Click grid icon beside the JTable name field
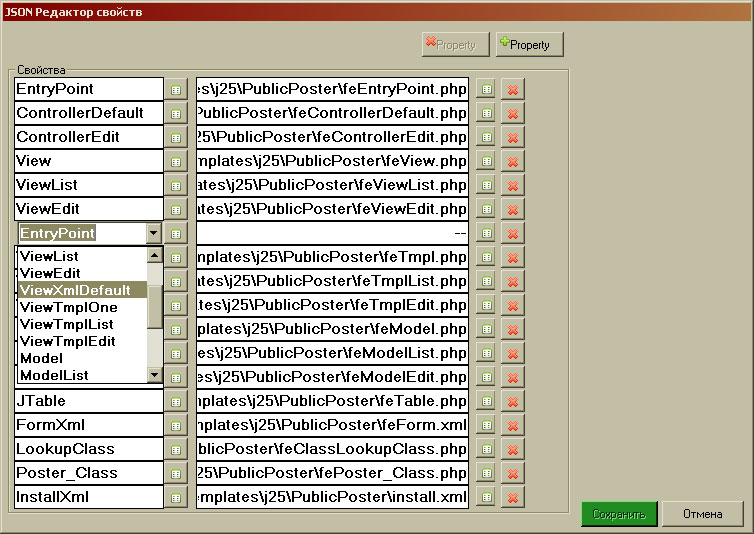Viewport: 754px width, 534px height. click(176, 402)
